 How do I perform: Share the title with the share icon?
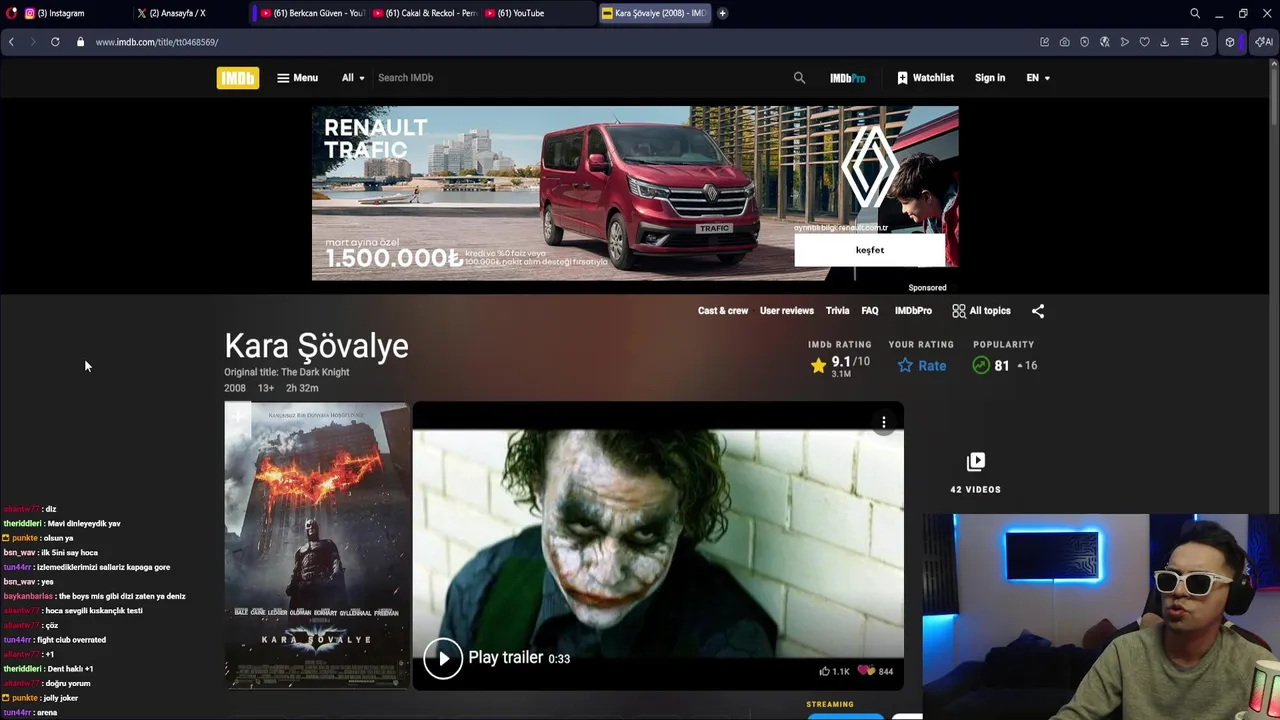(x=1038, y=311)
